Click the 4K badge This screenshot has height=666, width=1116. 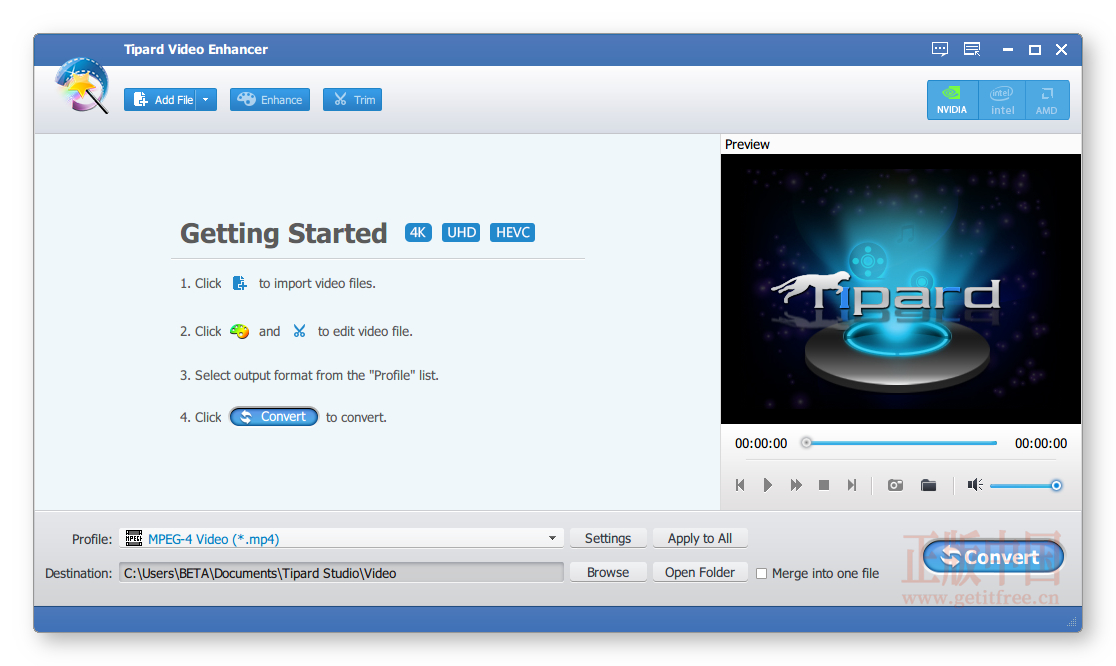click(418, 233)
